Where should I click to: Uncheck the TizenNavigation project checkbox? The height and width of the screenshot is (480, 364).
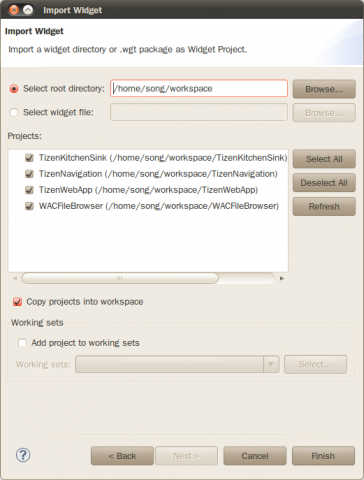[x=29, y=174]
